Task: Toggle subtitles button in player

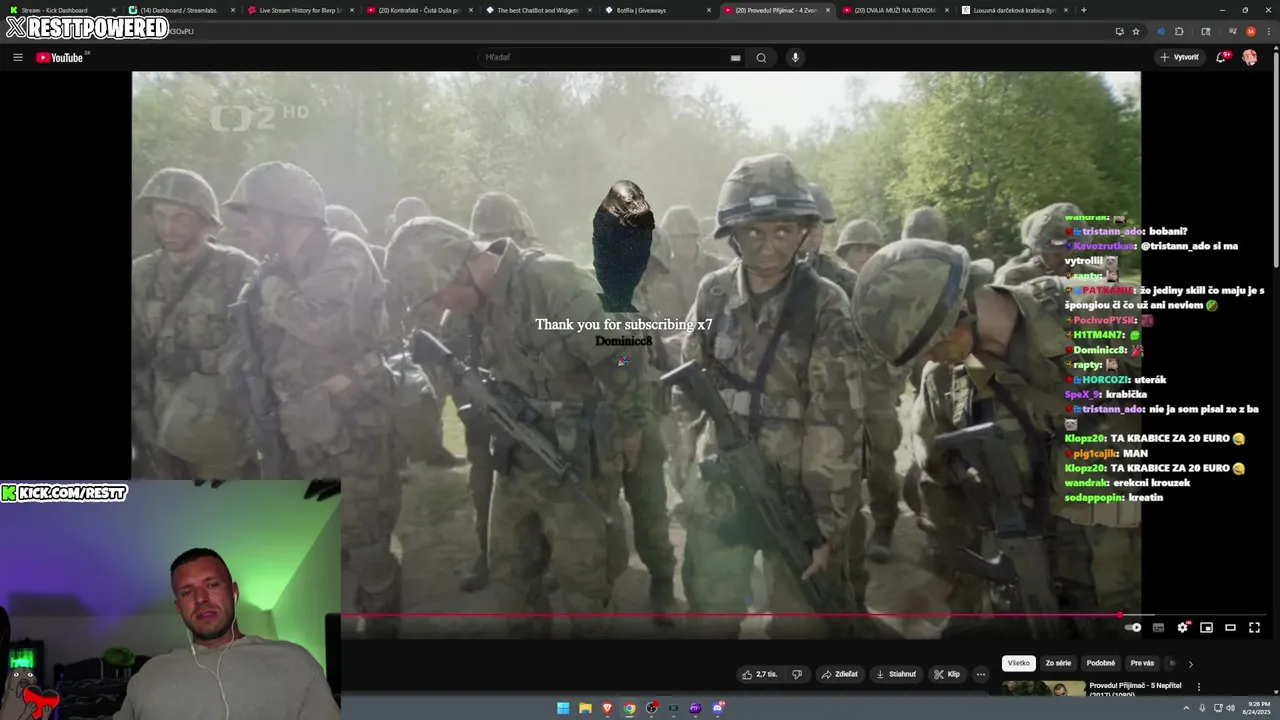Action: (x=1158, y=627)
